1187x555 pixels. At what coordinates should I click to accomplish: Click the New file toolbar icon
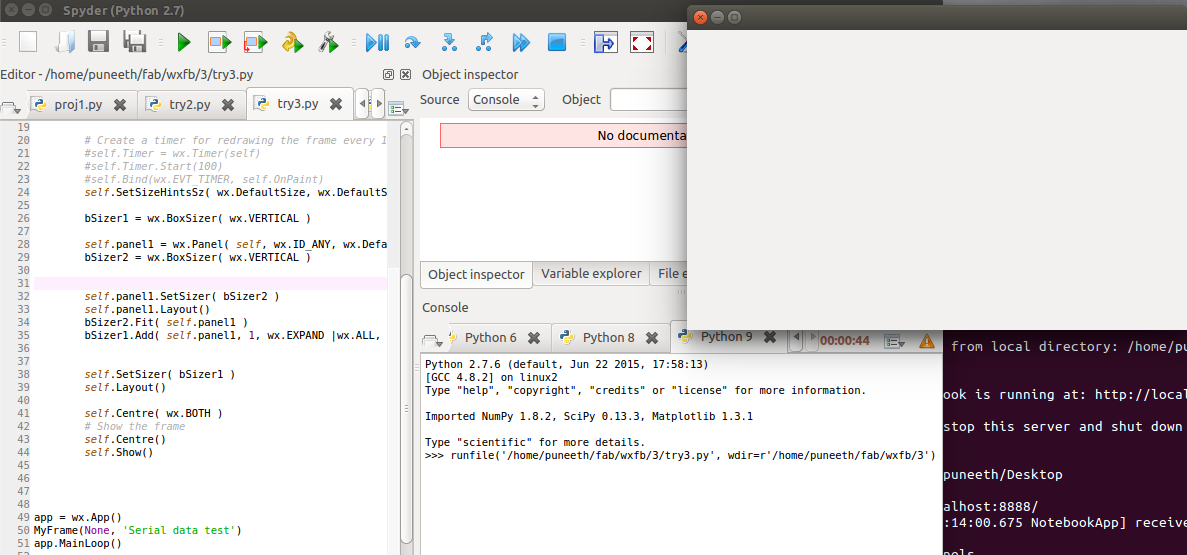(x=28, y=42)
